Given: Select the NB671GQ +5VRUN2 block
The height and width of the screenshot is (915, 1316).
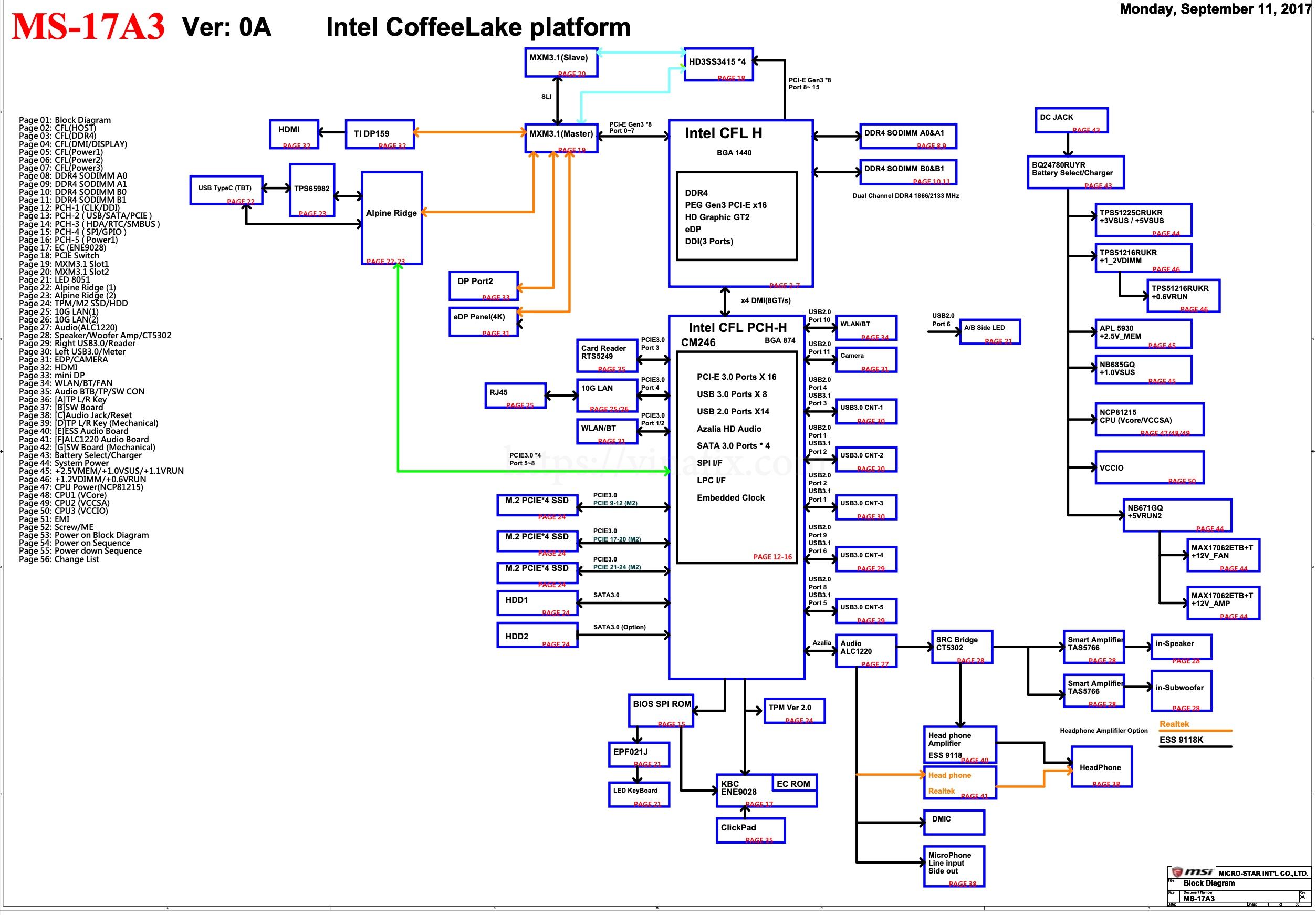Looking at the screenshot, I should (x=1177, y=515).
